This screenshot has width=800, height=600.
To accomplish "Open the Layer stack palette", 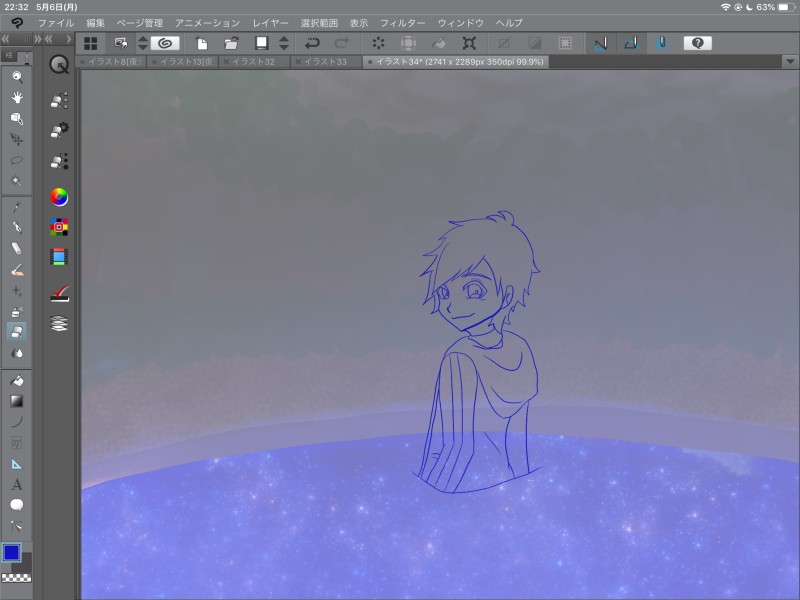I will 59,323.
